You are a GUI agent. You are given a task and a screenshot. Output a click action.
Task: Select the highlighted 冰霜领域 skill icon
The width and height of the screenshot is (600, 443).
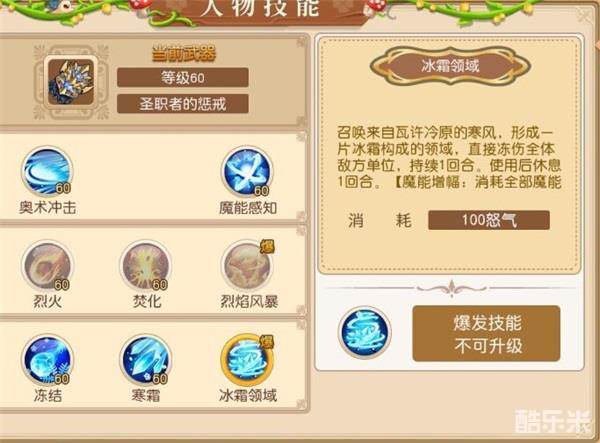[247, 360]
